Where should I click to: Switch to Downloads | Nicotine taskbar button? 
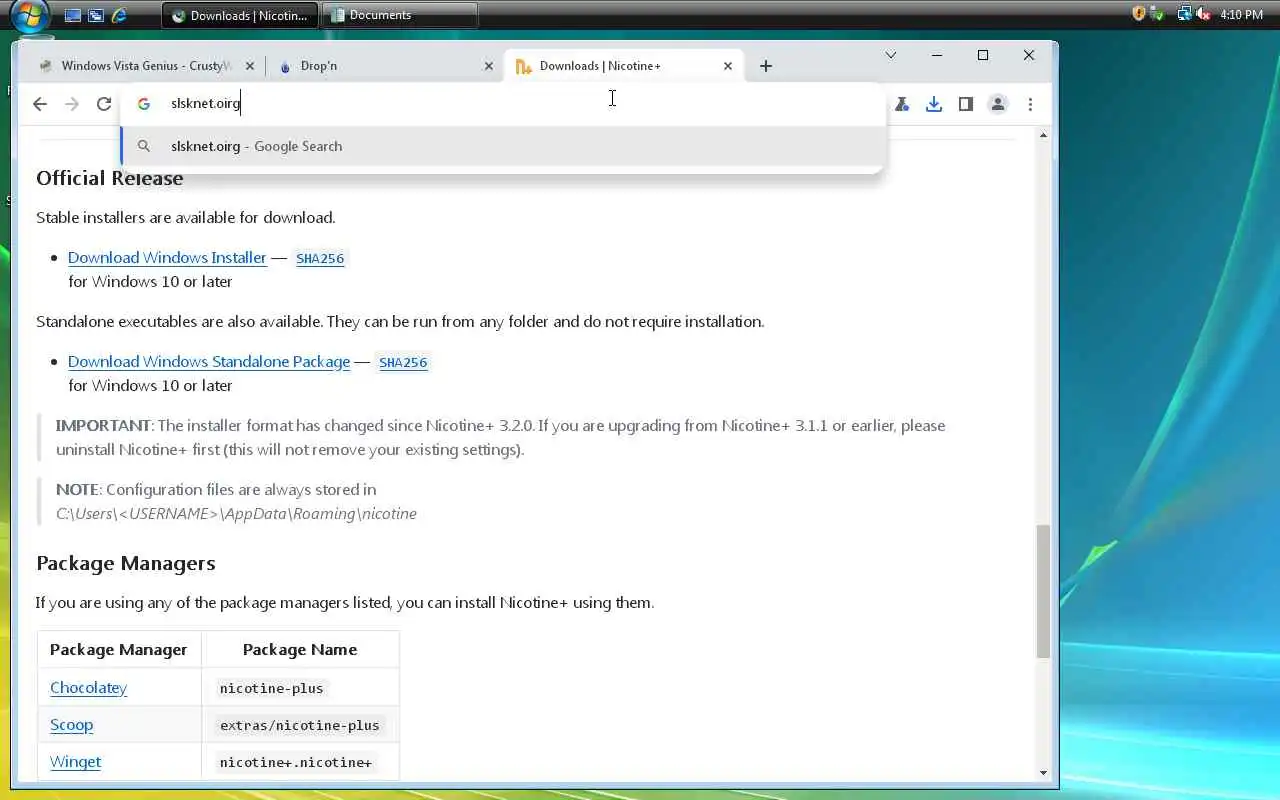[240, 15]
